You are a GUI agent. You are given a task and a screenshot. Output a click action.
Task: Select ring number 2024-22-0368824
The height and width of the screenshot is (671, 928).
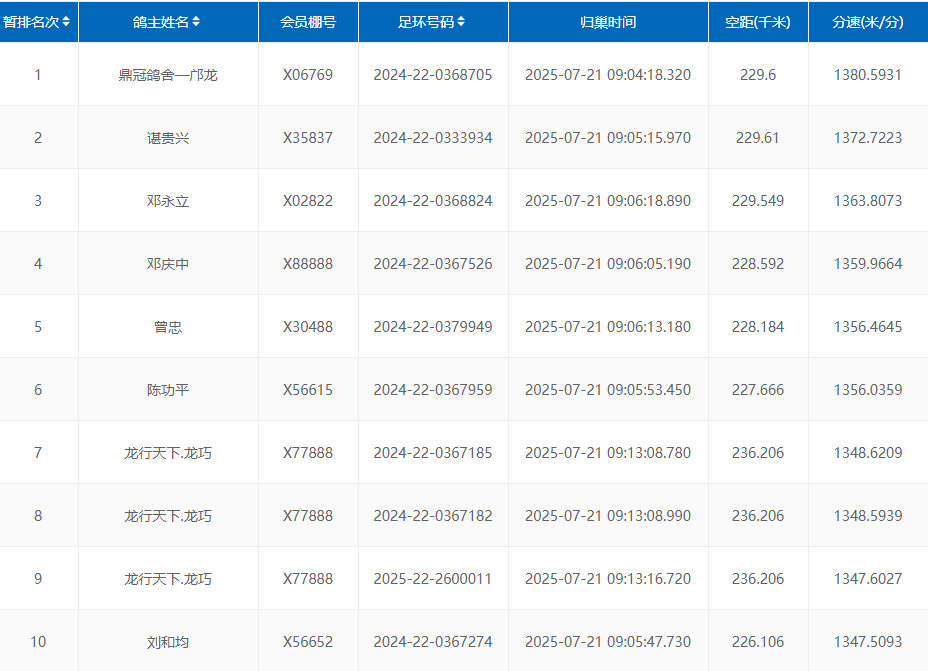click(x=432, y=201)
